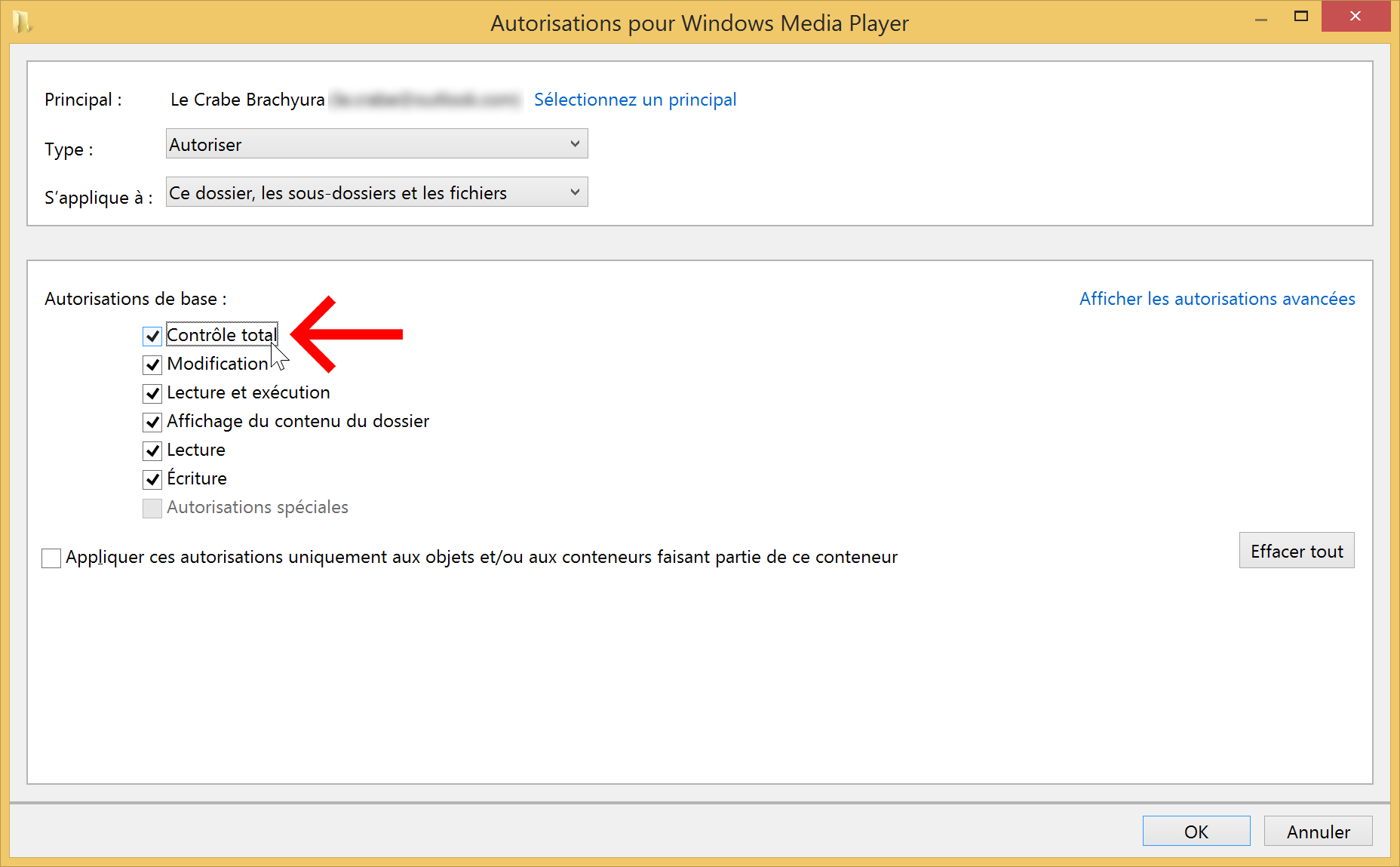The width and height of the screenshot is (1400, 867).
Task: Uncheck Lecture et exécution permission
Action: pyautogui.click(x=152, y=393)
